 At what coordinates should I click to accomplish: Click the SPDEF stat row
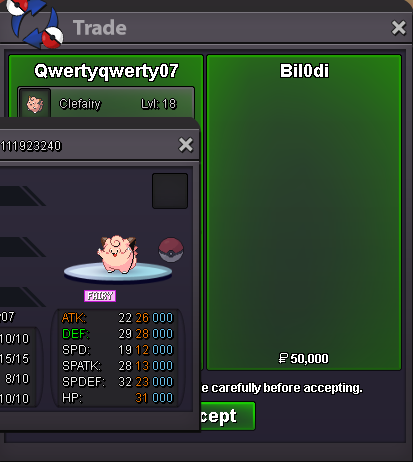click(x=117, y=382)
